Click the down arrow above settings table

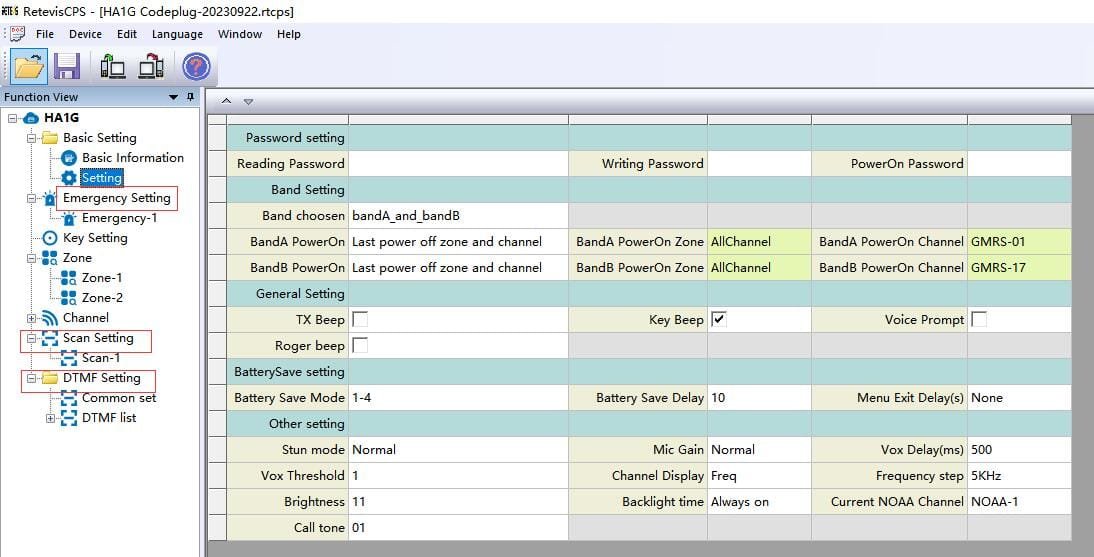point(248,102)
